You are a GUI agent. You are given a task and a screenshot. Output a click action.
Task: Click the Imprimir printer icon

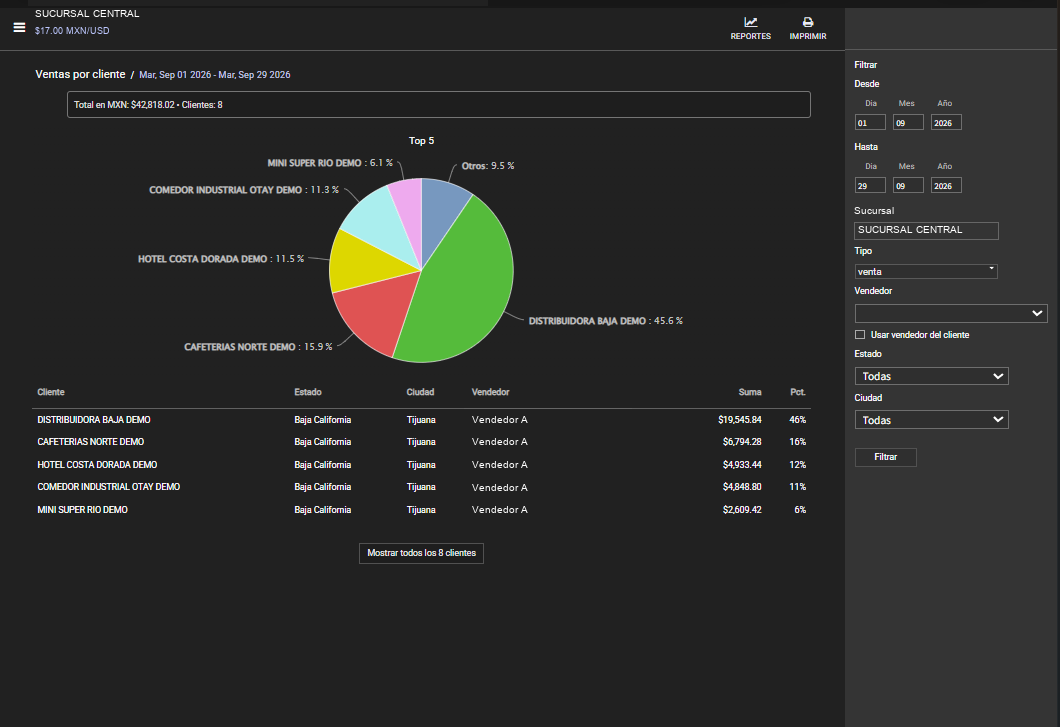tap(808, 22)
